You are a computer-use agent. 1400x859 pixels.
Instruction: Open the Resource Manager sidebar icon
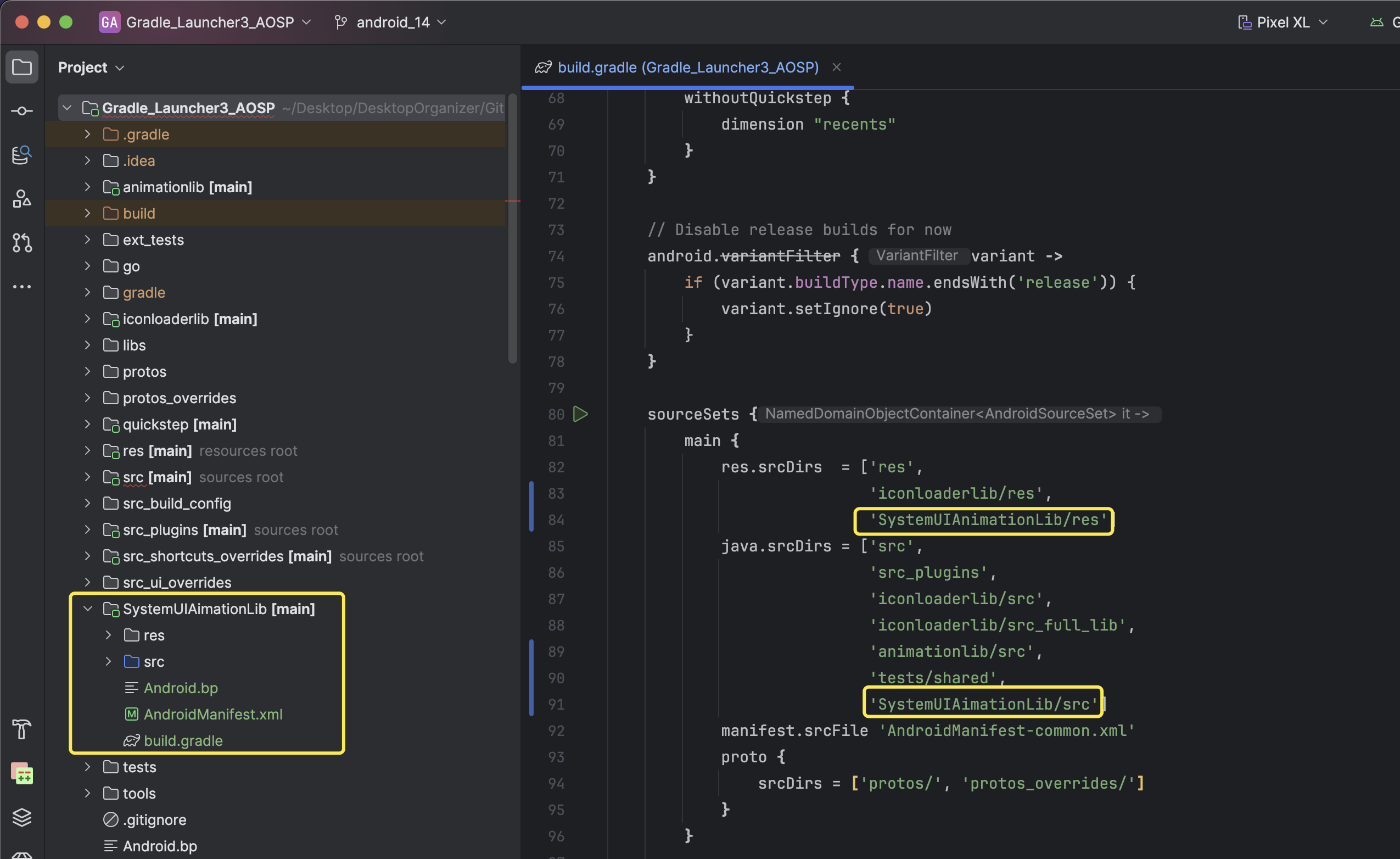[21, 155]
